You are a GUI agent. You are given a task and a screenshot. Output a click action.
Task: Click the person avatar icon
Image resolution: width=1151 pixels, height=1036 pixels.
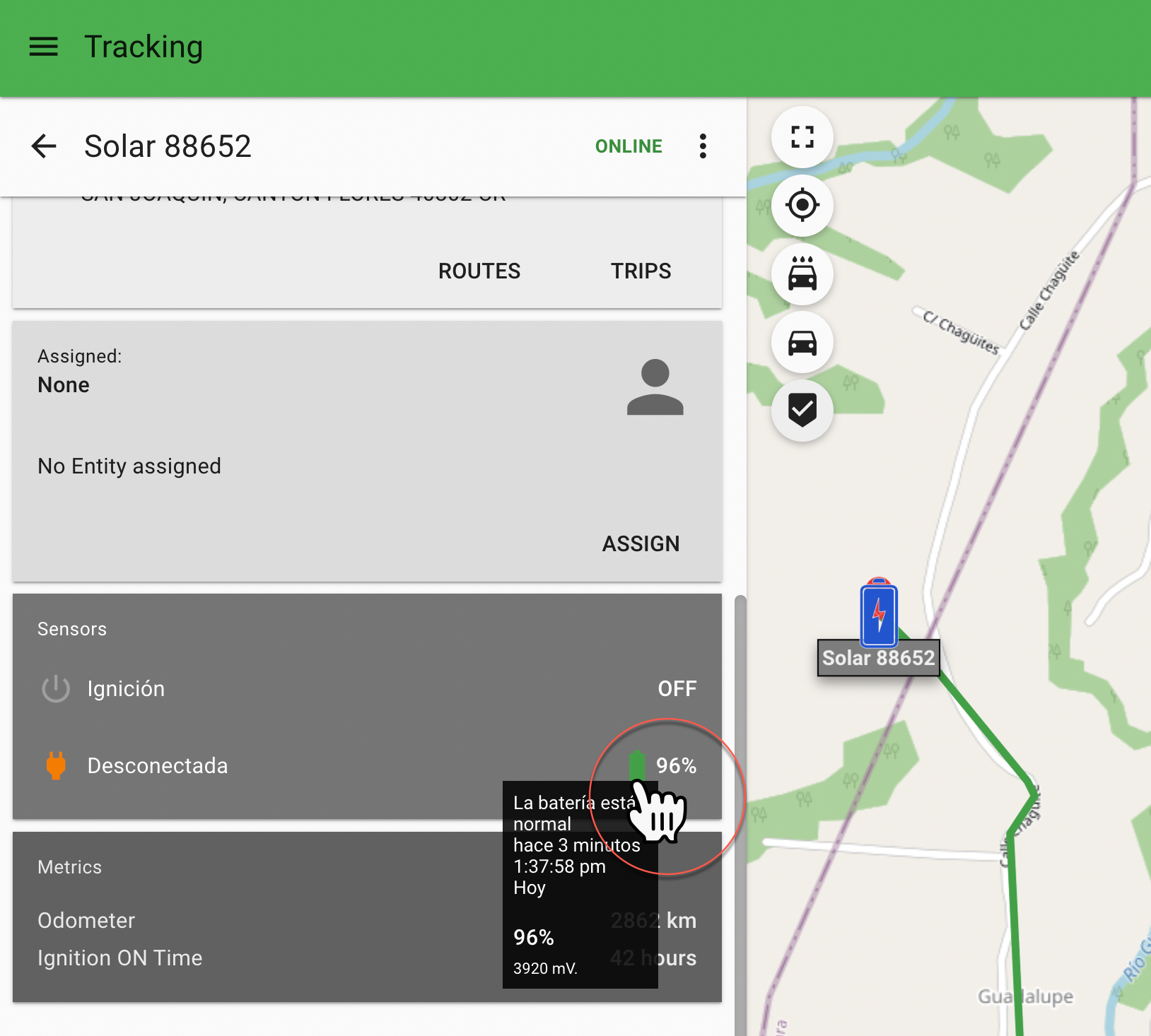pos(655,387)
